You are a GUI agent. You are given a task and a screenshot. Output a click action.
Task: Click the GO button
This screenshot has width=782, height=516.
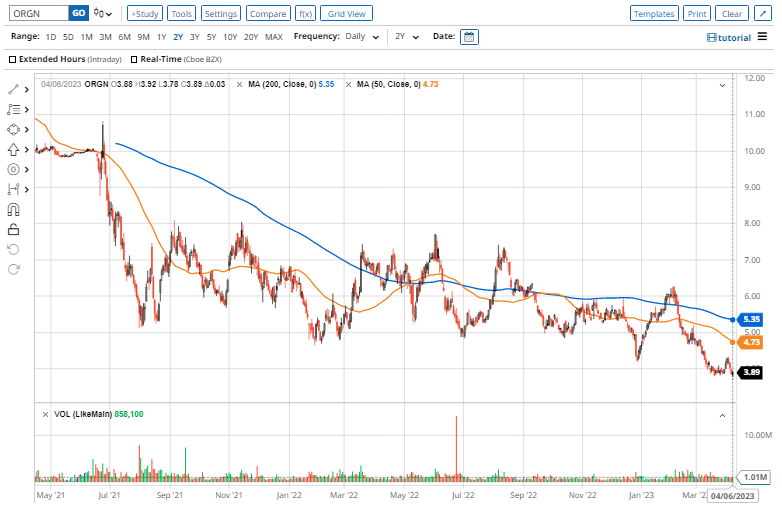coord(79,13)
